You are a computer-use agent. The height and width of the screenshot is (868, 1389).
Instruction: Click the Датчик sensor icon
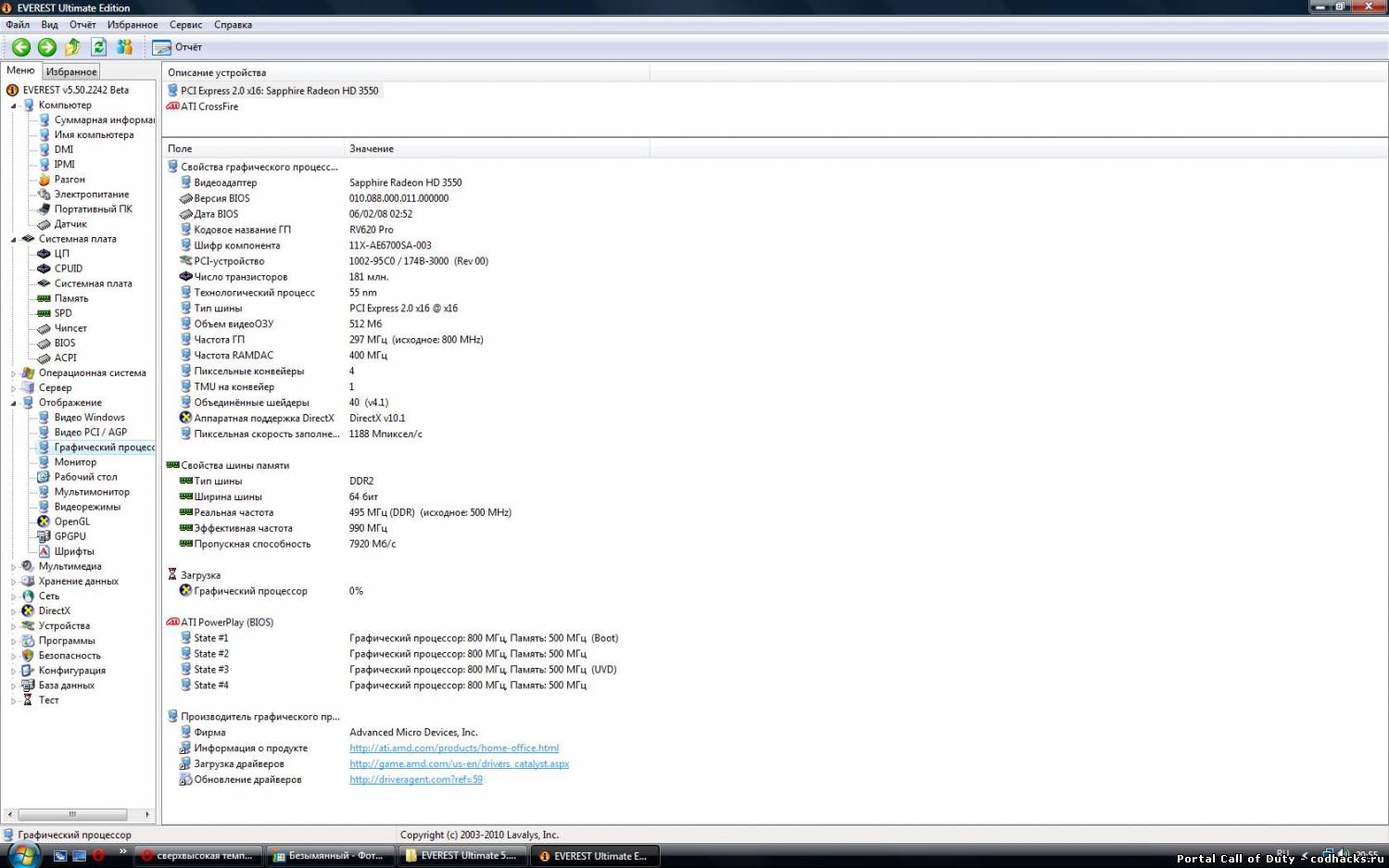point(44,224)
